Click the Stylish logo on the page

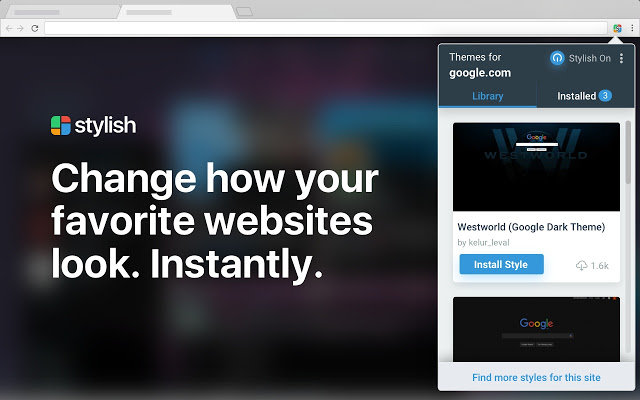click(x=93, y=125)
